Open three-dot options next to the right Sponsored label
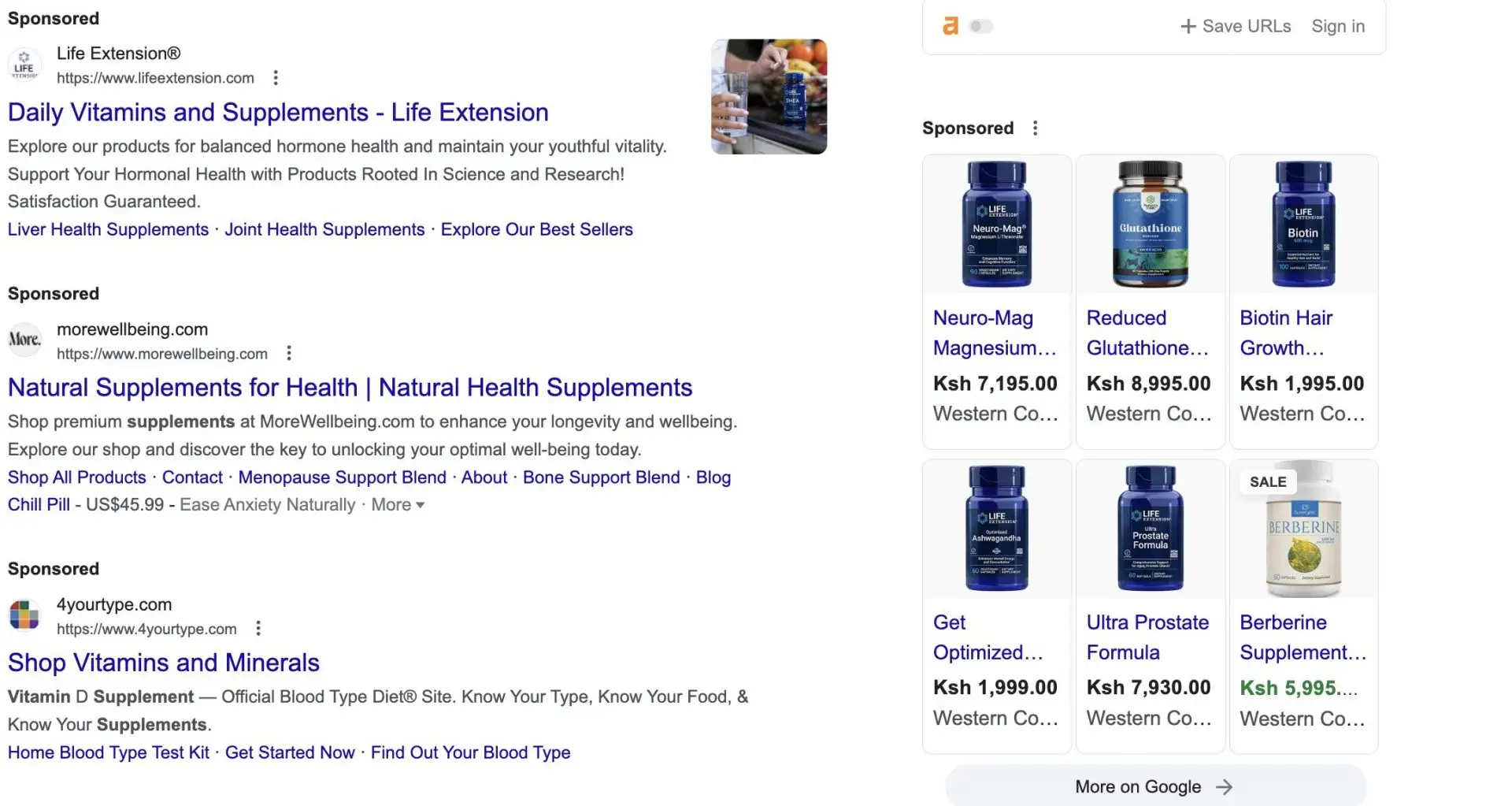This screenshot has height=806, width=1512. [1036, 127]
